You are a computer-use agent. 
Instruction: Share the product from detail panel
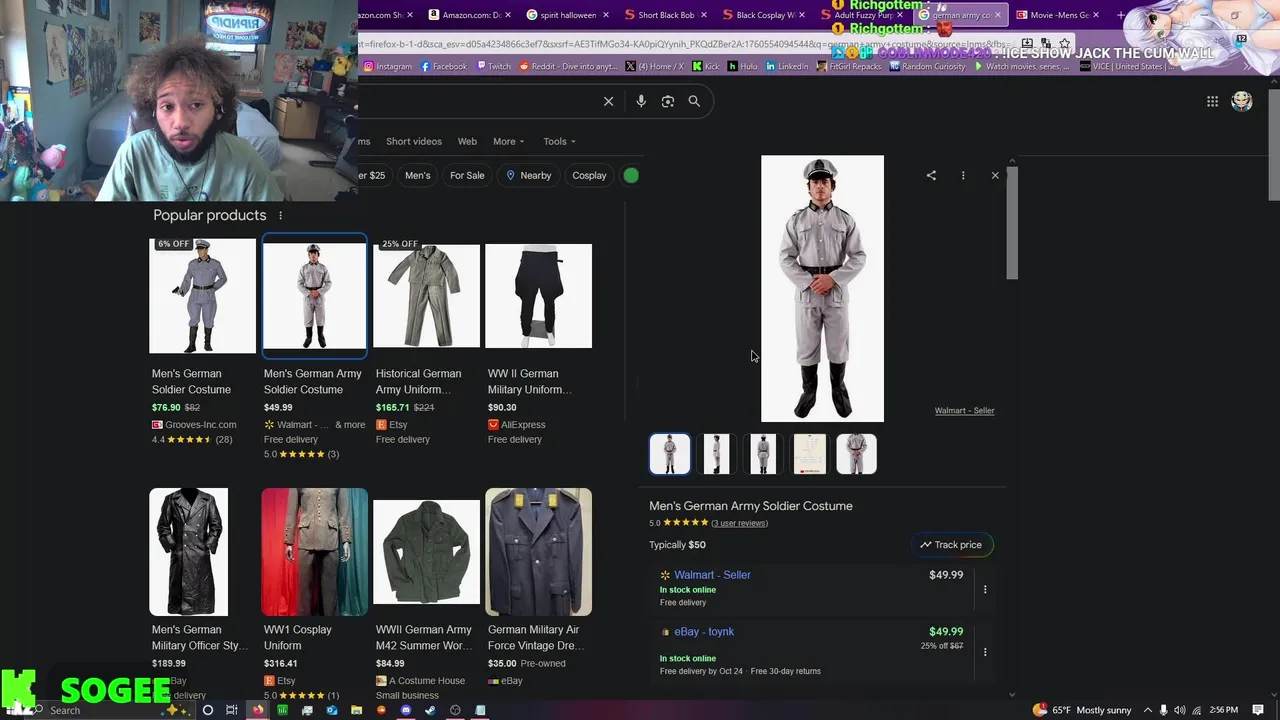point(931,175)
